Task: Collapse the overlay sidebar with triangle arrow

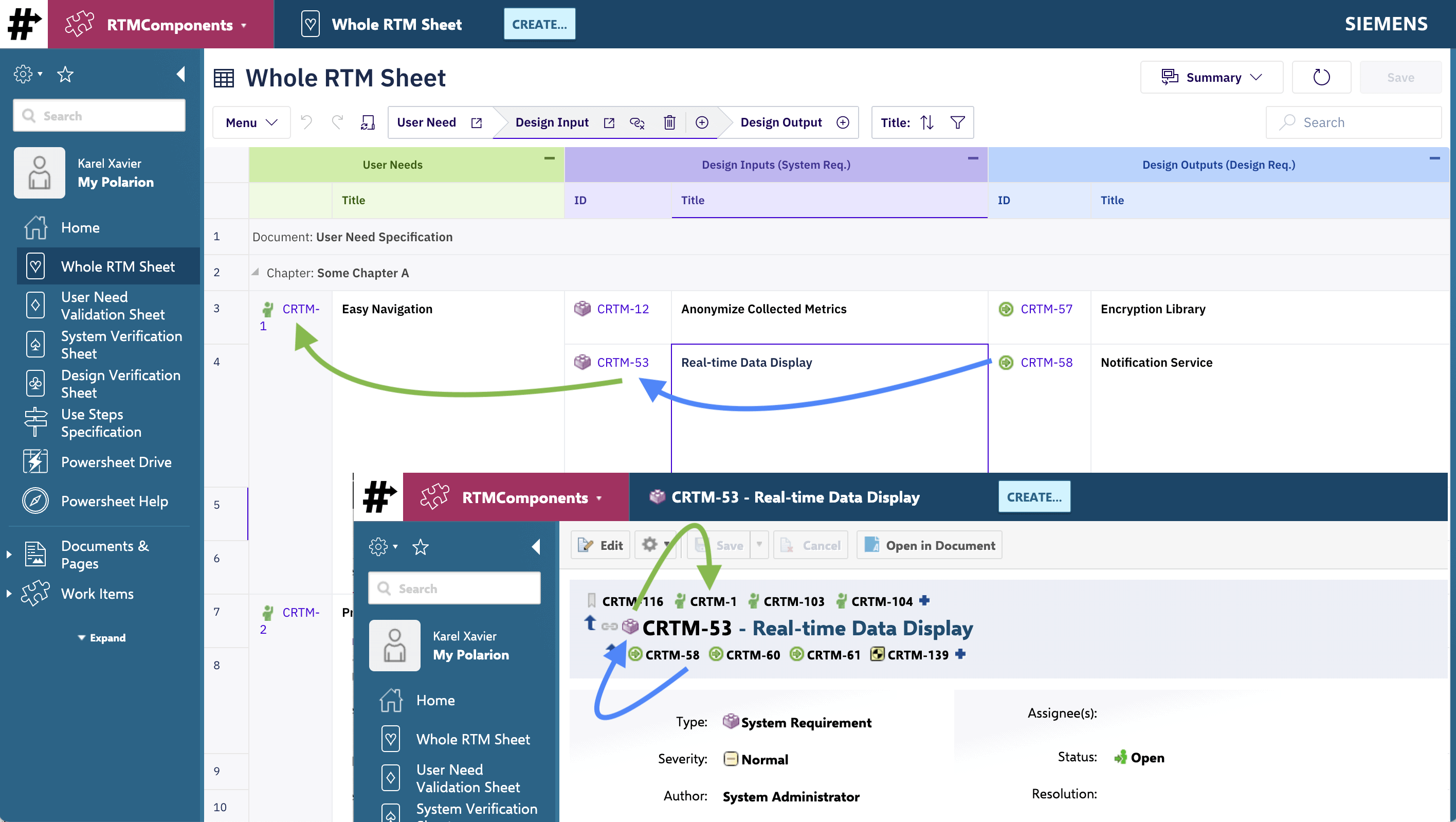Action: tap(536, 547)
